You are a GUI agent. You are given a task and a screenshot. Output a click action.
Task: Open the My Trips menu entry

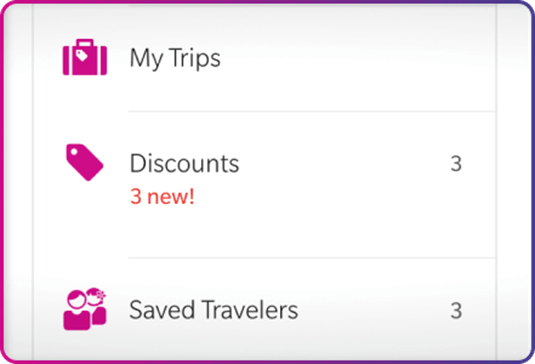pos(264,58)
